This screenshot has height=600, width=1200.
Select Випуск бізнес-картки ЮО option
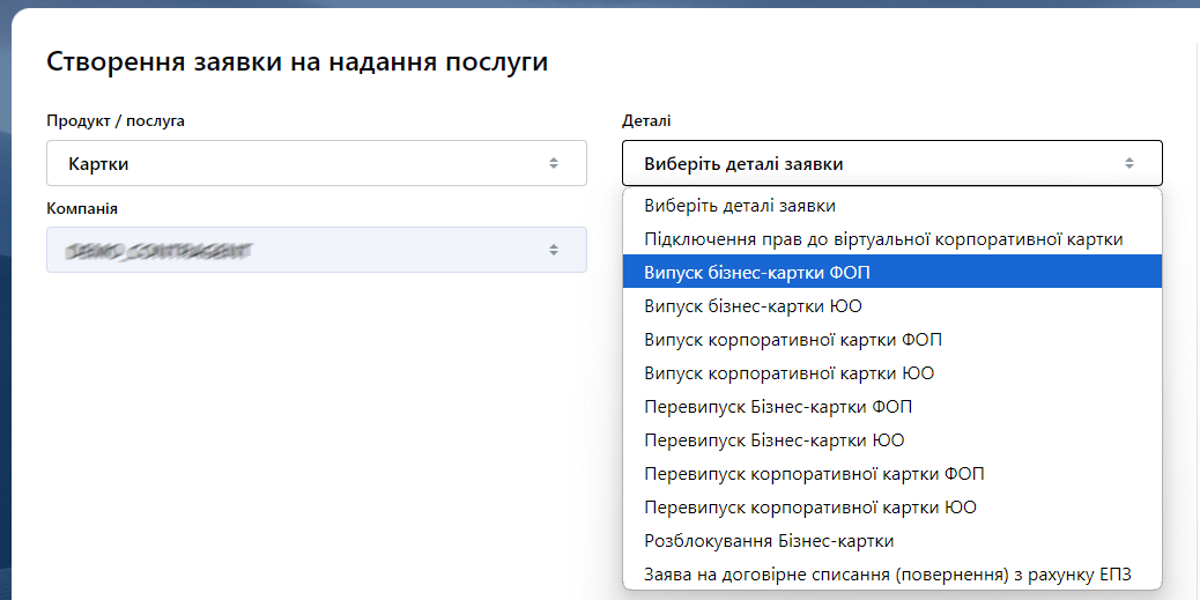tap(892, 306)
